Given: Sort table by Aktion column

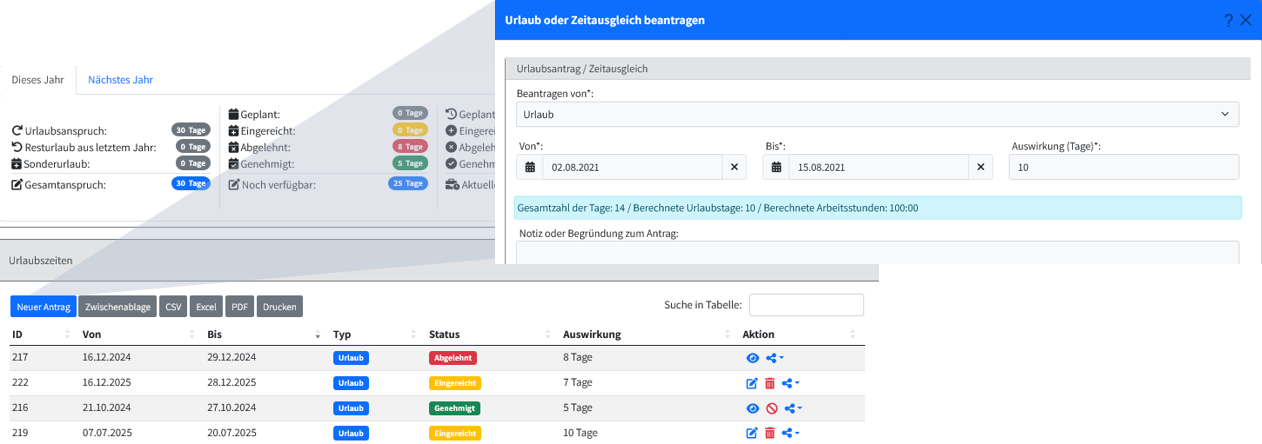Looking at the screenshot, I should tap(801, 334).
